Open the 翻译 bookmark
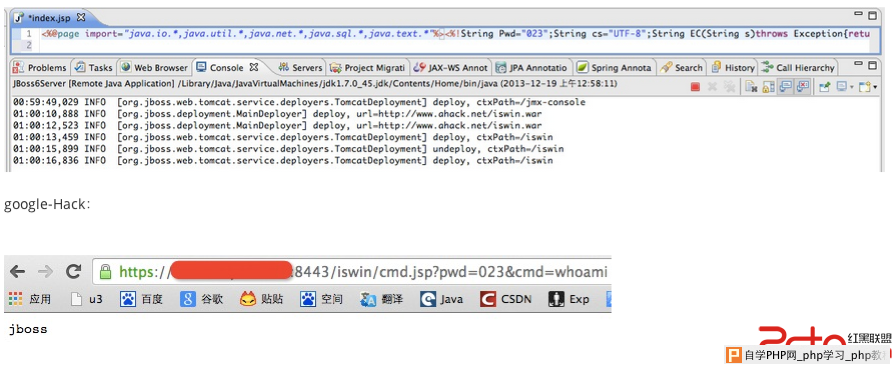 pyautogui.click(x=382, y=299)
